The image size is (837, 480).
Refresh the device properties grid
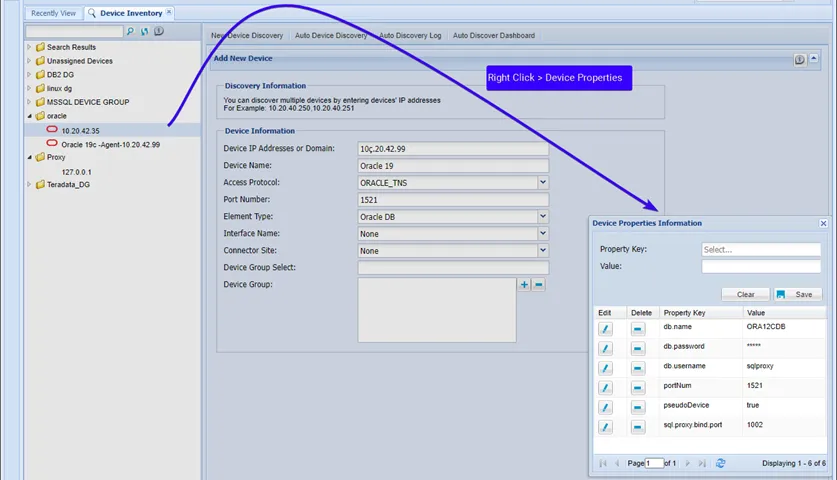(721, 463)
